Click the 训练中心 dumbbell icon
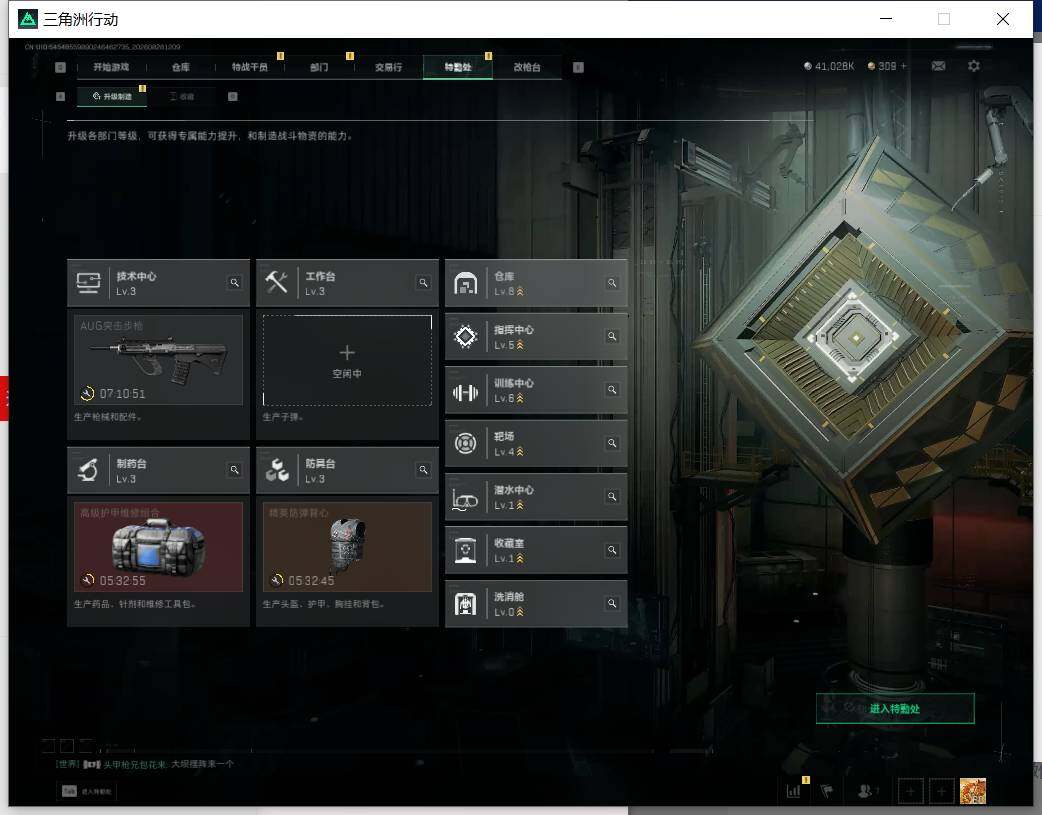This screenshot has width=1042, height=815. [465, 393]
